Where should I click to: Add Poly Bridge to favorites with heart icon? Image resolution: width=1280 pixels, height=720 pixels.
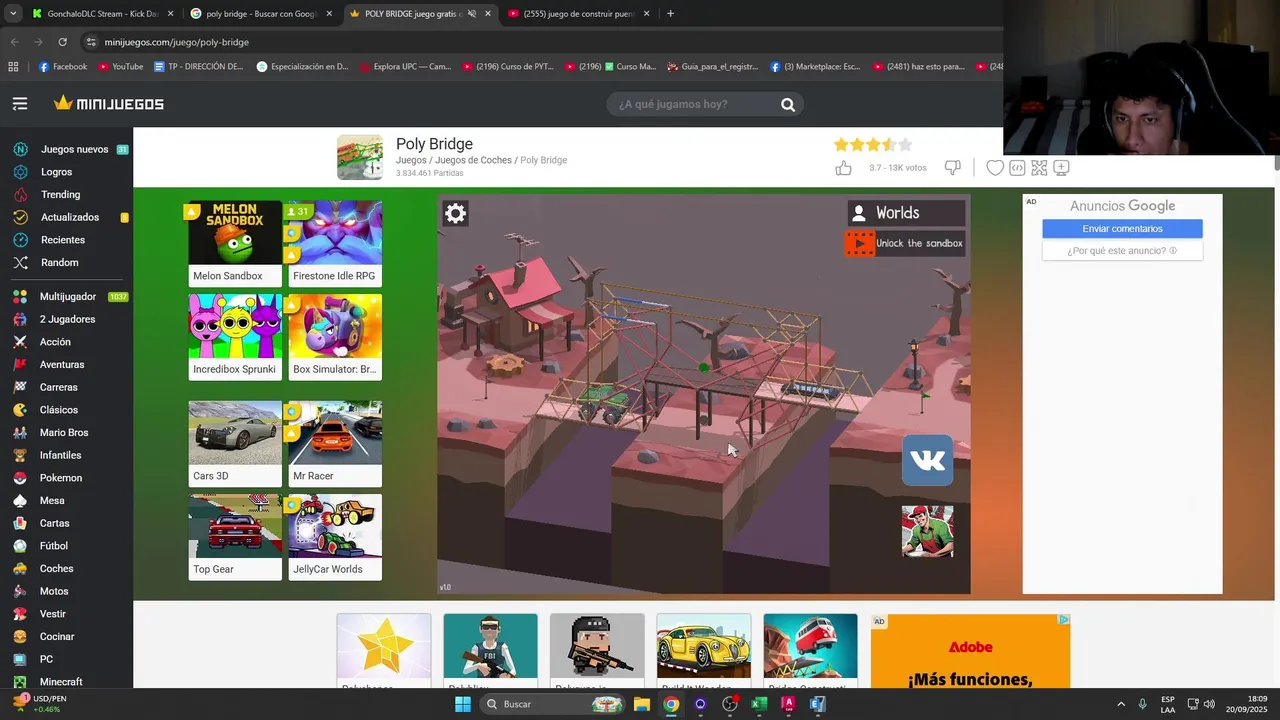pos(995,168)
